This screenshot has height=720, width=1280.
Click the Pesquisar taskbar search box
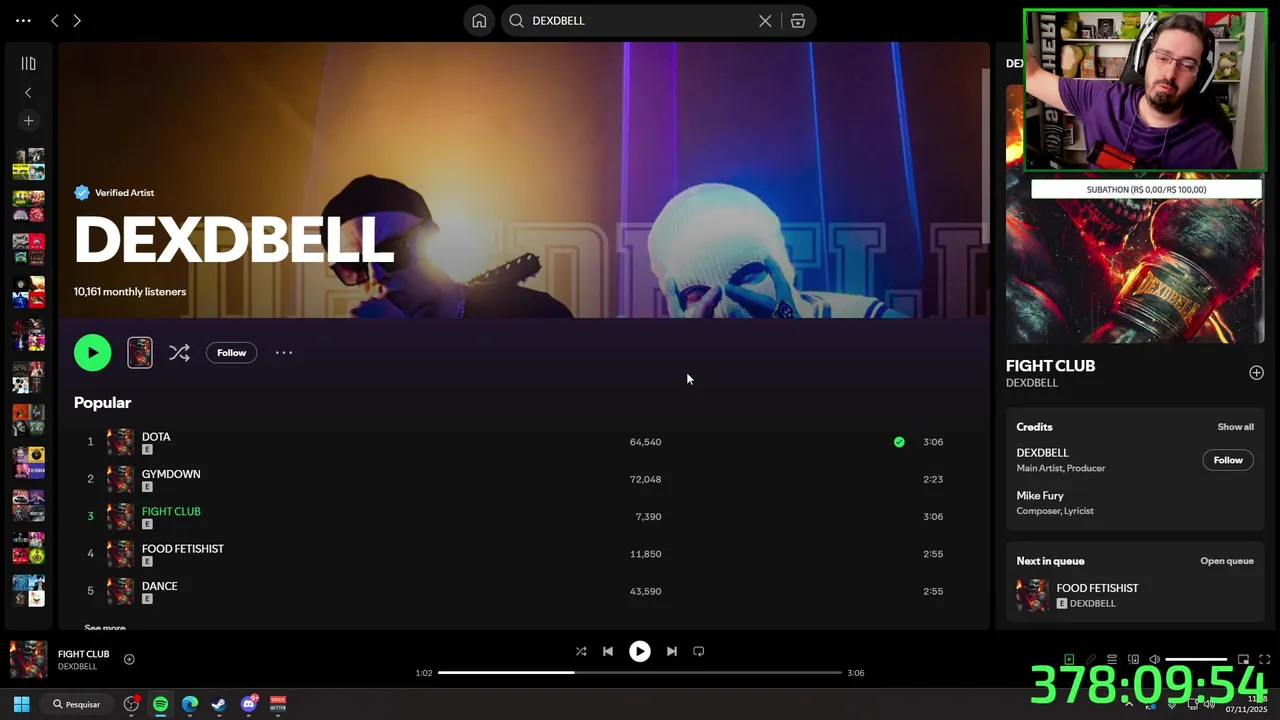(x=77, y=704)
